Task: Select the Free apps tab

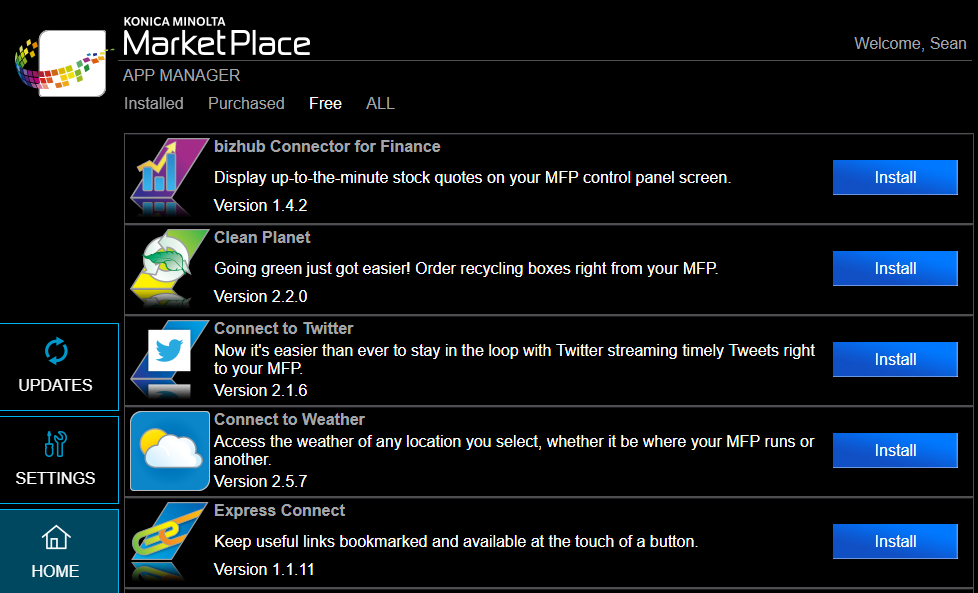Action: pyautogui.click(x=325, y=104)
